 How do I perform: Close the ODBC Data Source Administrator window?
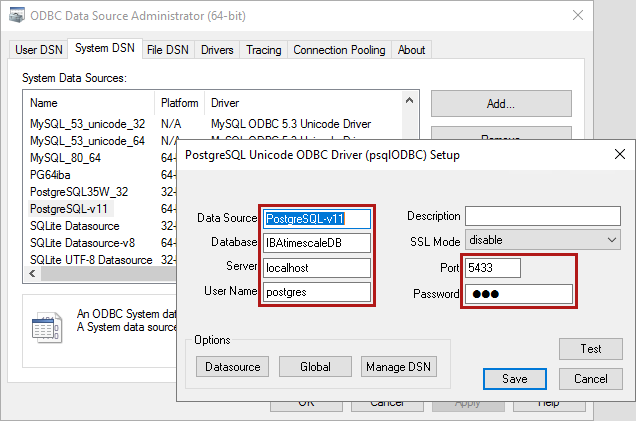(578, 15)
